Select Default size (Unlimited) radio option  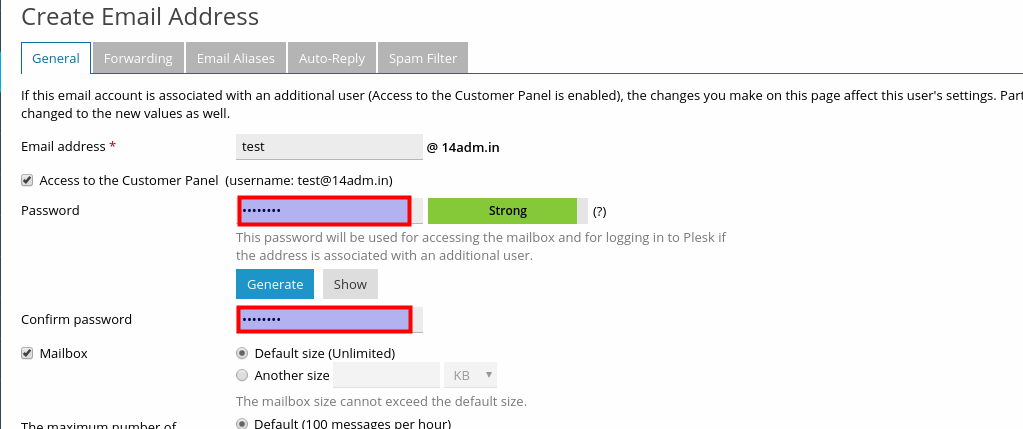pos(242,353)
